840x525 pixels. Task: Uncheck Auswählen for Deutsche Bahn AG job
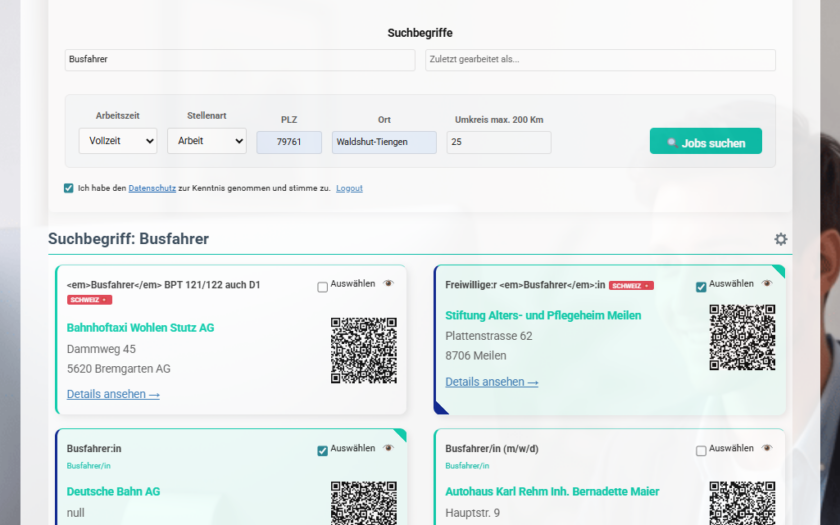click(x=322, y=451)
